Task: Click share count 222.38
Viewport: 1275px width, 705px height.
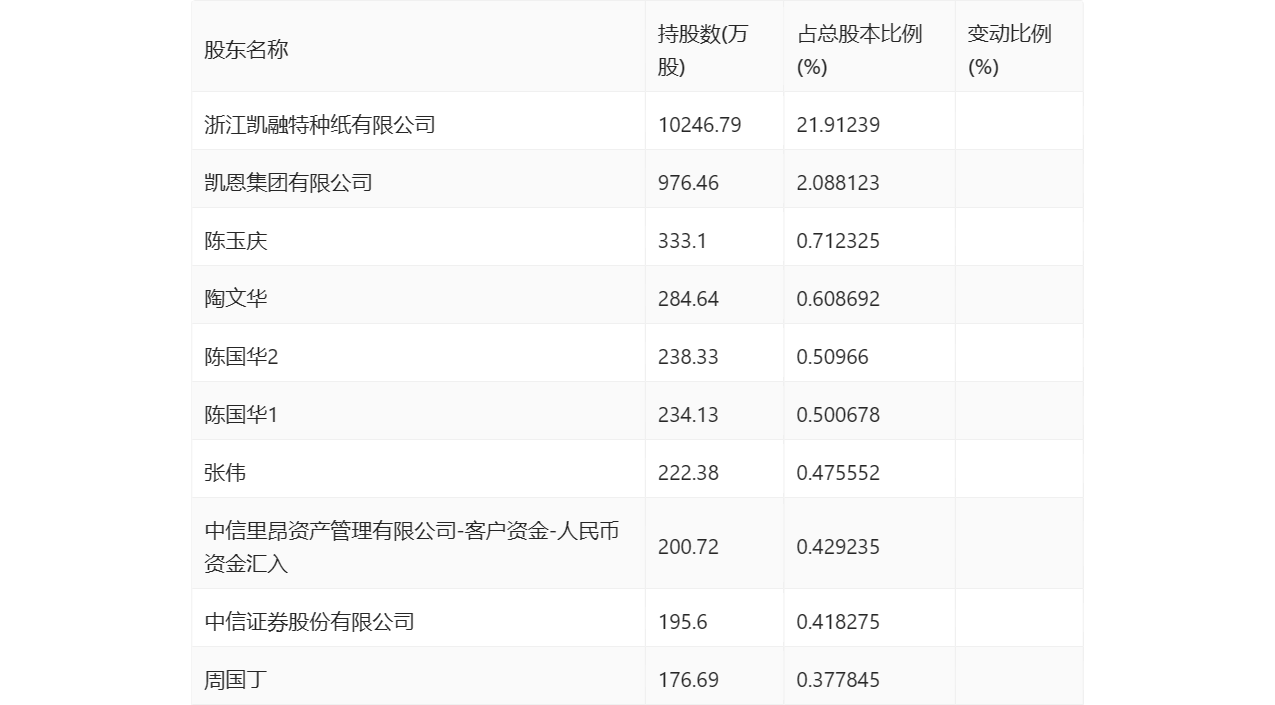Action: click(x=688, y=473)
